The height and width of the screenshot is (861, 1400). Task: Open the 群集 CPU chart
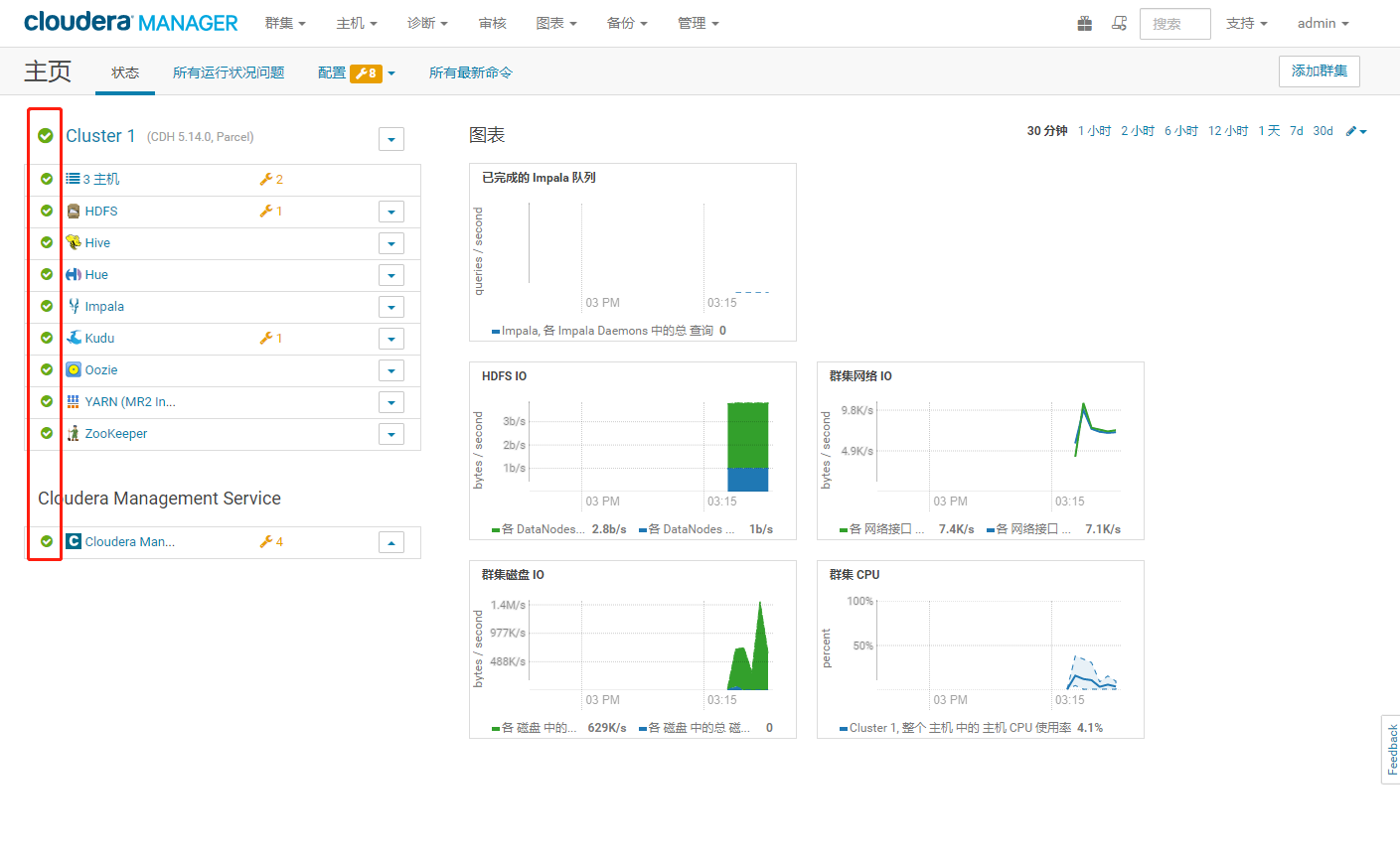981,649
